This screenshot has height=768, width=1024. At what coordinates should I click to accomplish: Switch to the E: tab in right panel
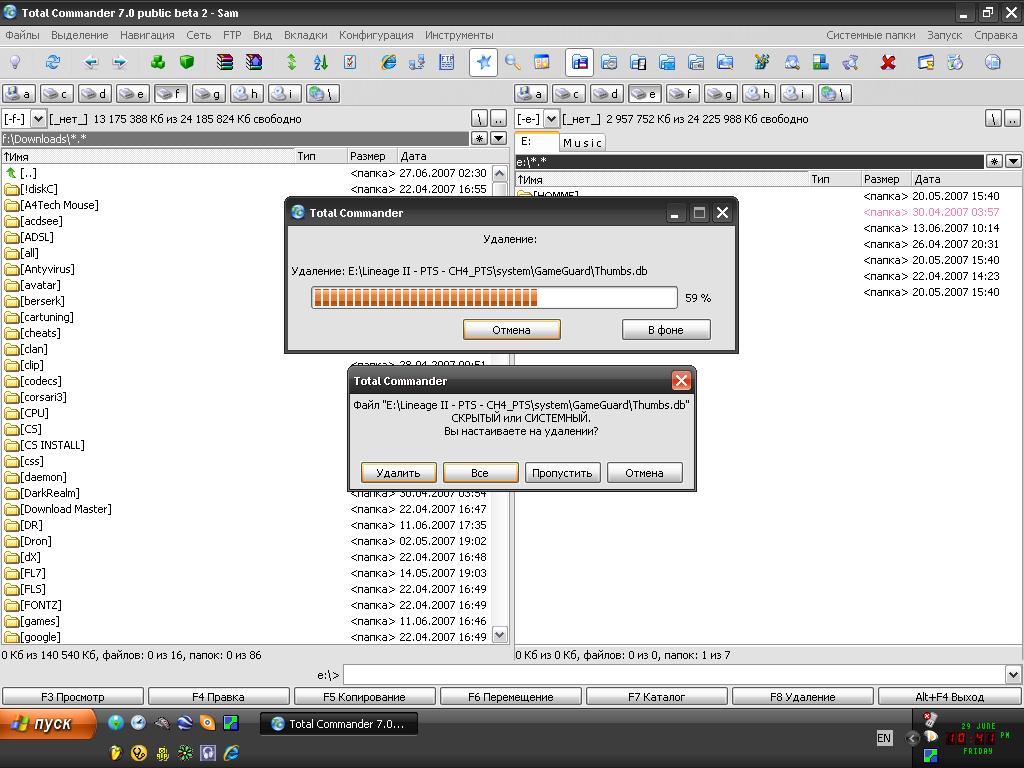[x=537, y=141]
